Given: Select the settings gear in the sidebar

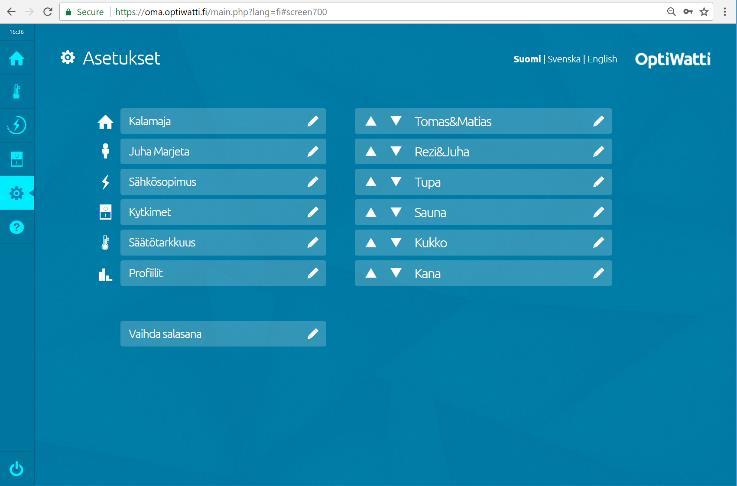Looking at the screenshot, I should (16, 193).
